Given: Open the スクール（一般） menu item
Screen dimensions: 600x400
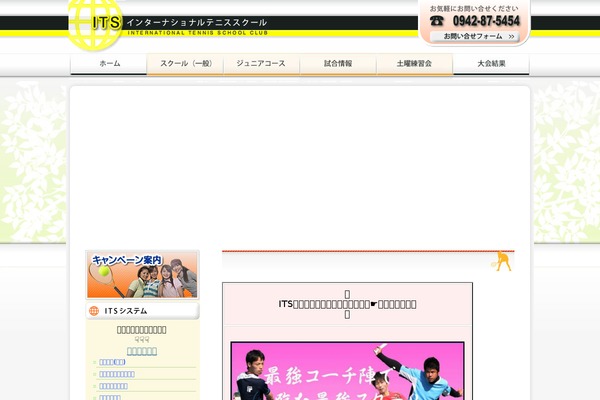Looking at the screenshot, I should coord(185,64).
